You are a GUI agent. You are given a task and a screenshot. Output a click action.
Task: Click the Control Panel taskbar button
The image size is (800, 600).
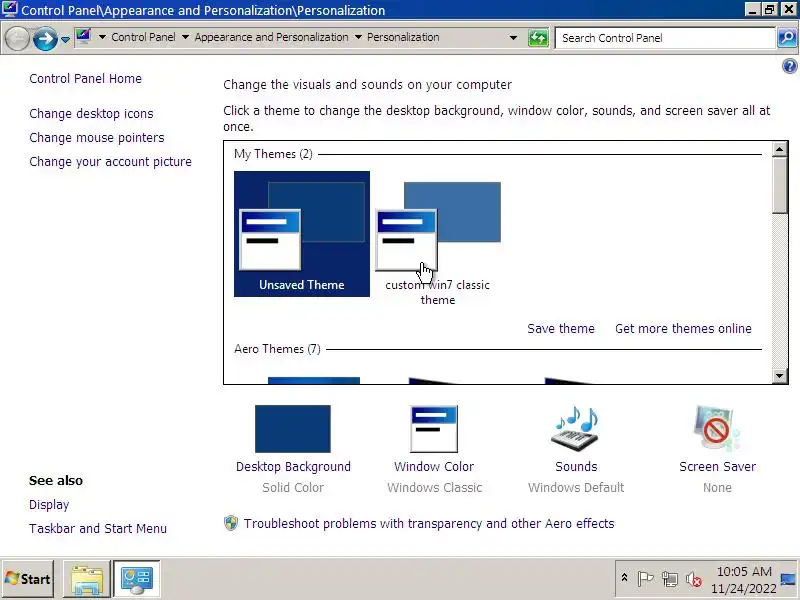click(x=137, y=579)
